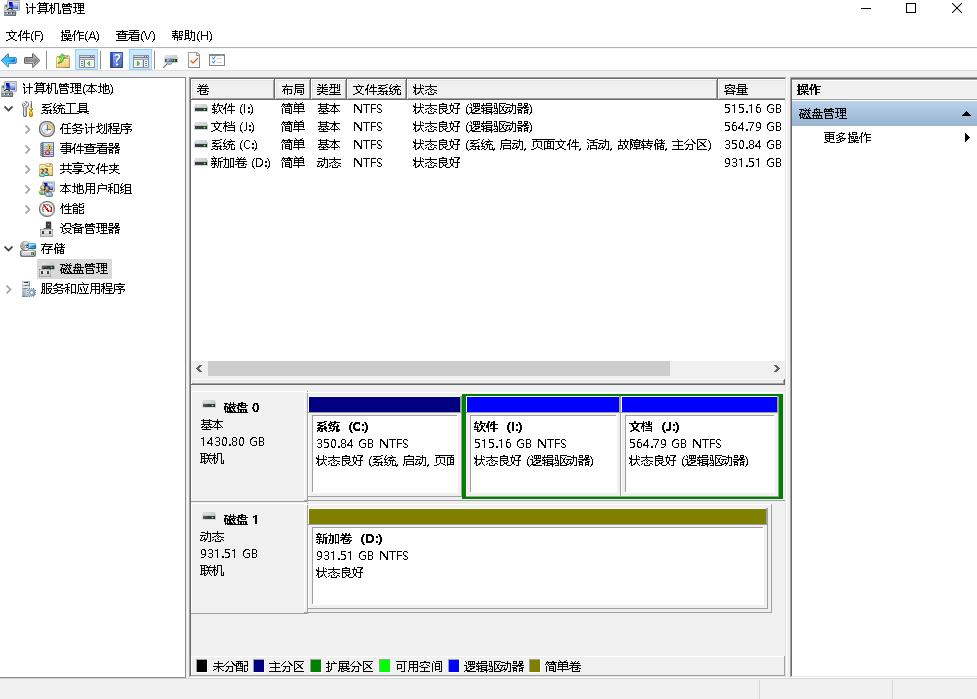The height and width of the screenshot is (699, 977).
Task: Click the back navigation arrow icon
Action: (x=9, y=59)
